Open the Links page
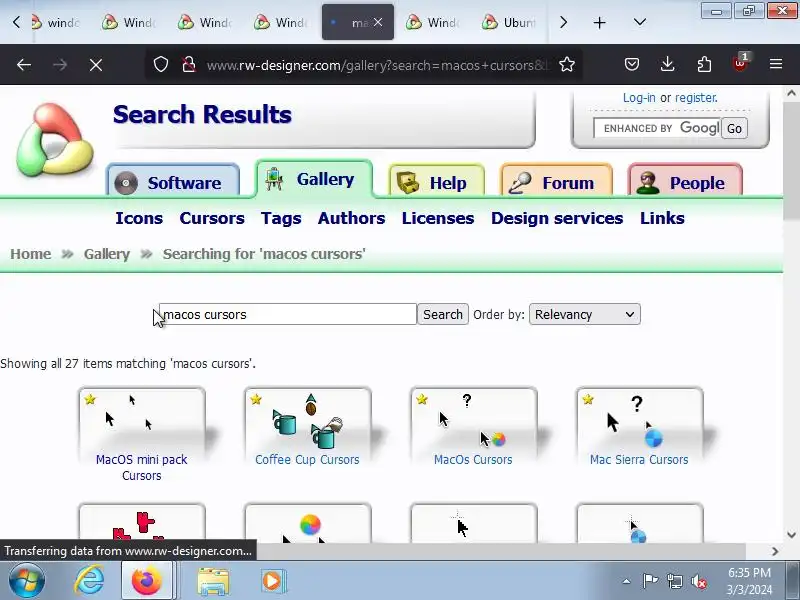 pos(662,218)
